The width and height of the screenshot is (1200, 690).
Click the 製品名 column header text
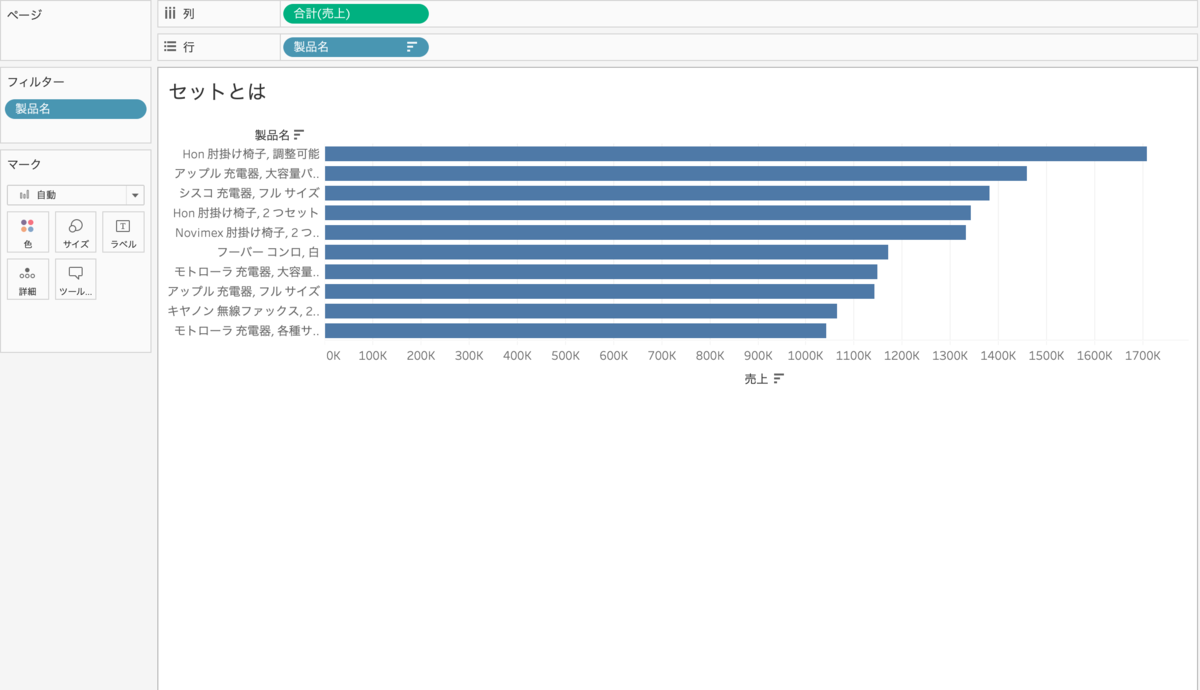(272, 135)
